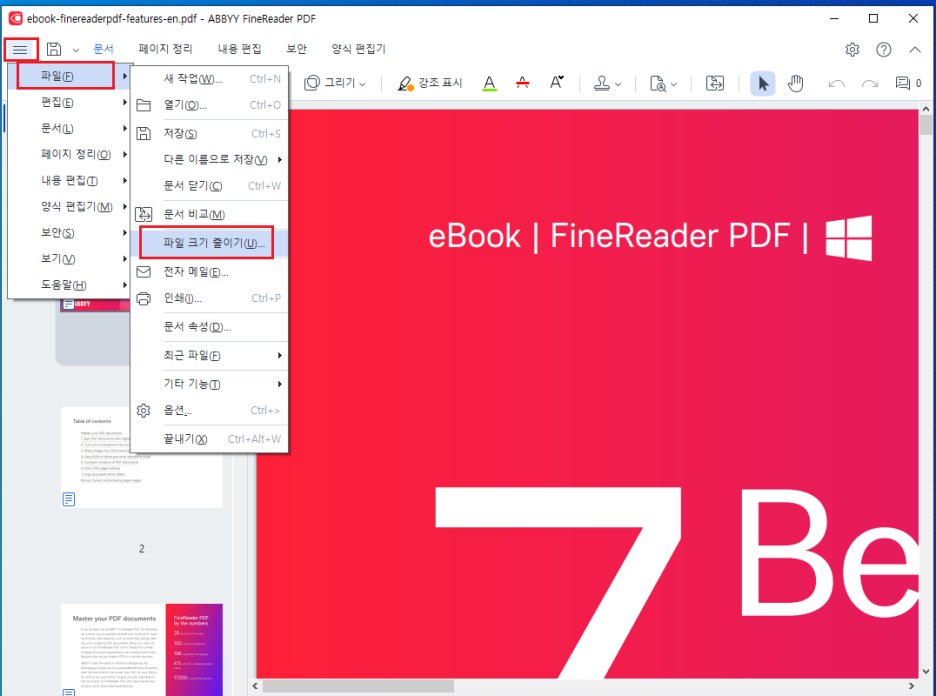Open the 파일 menu item
The height and width of the screenshot is (696, 936).
[x=66, y=76]
